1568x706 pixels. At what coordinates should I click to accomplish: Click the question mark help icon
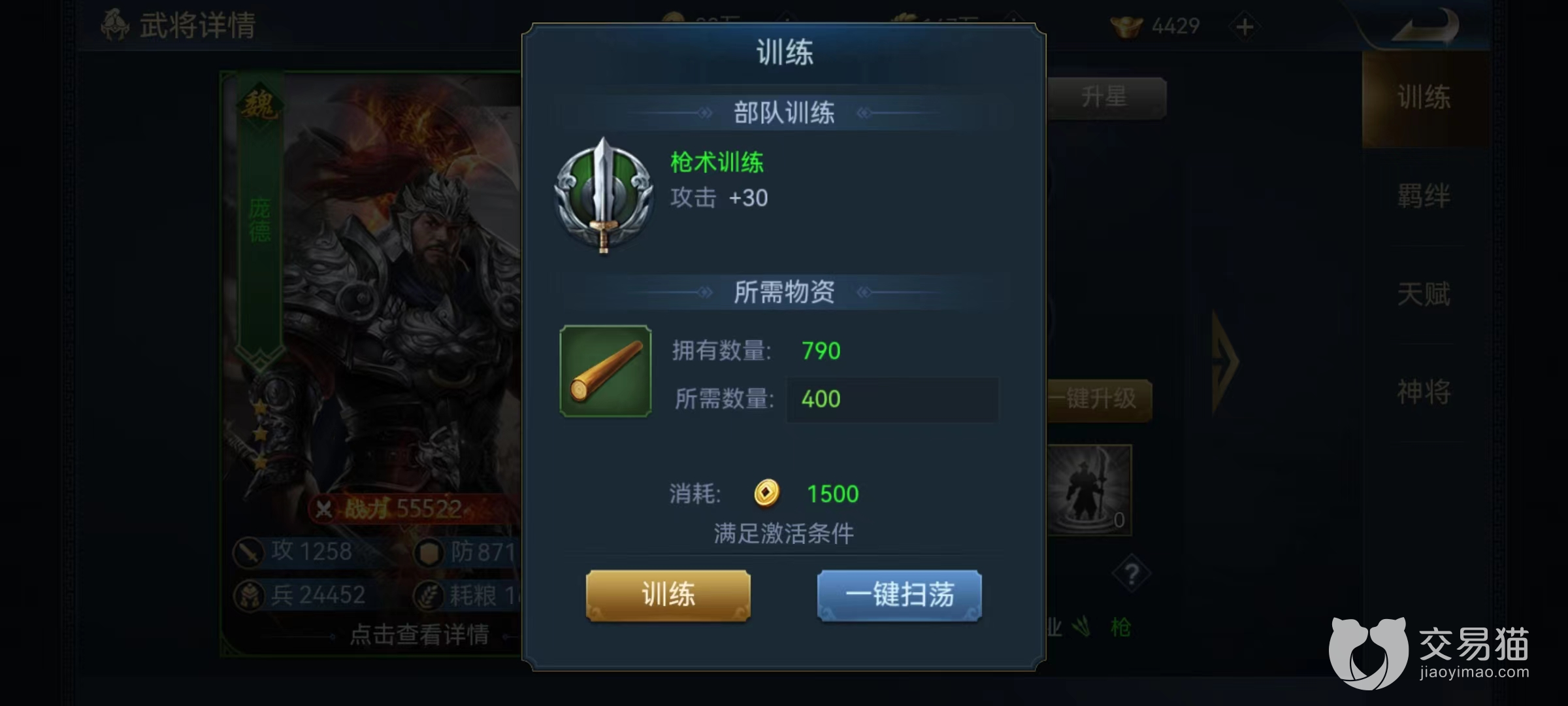coord(1132,574)
